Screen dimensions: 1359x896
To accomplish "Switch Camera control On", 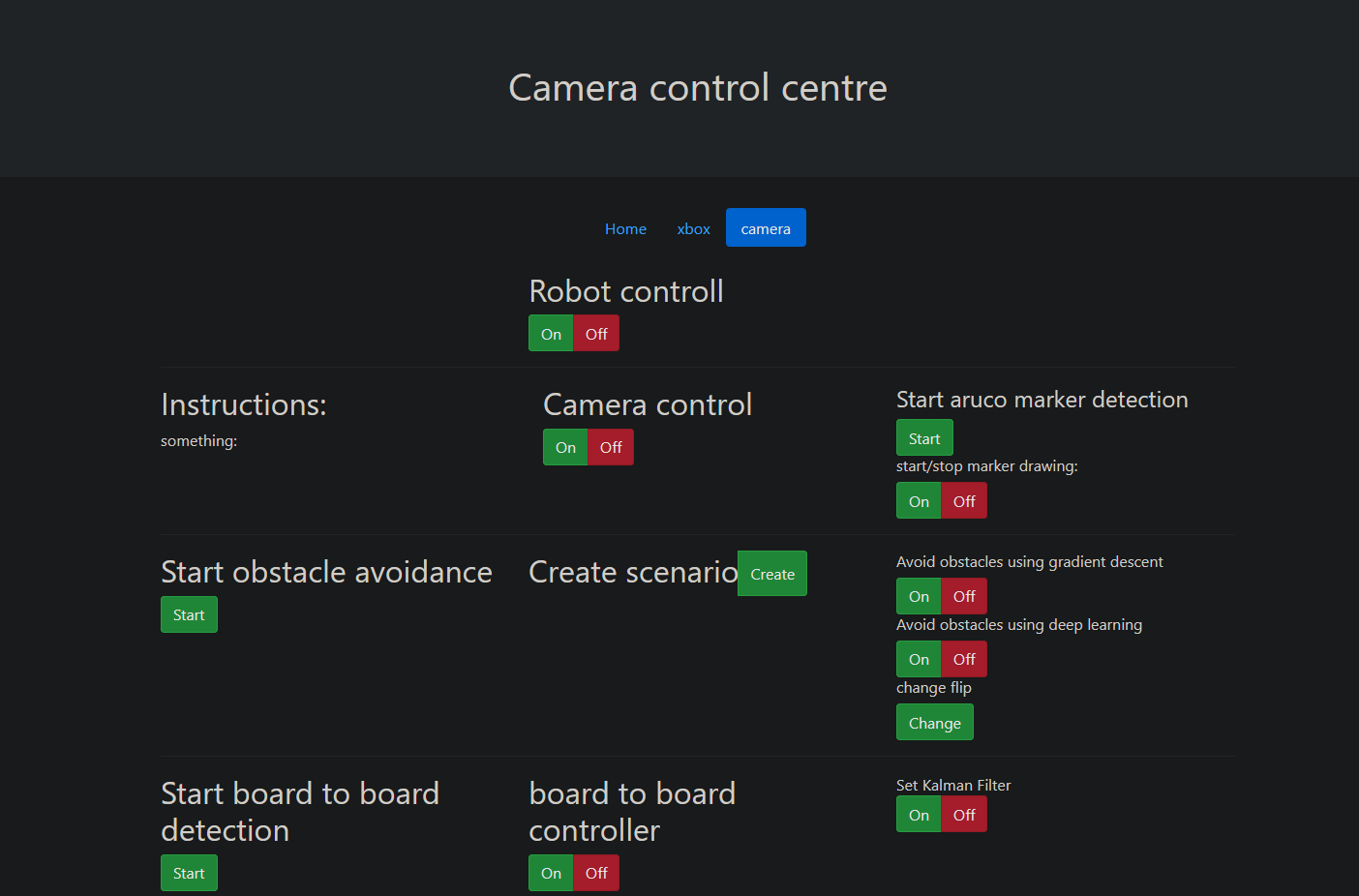I will [x=565, y=447].
